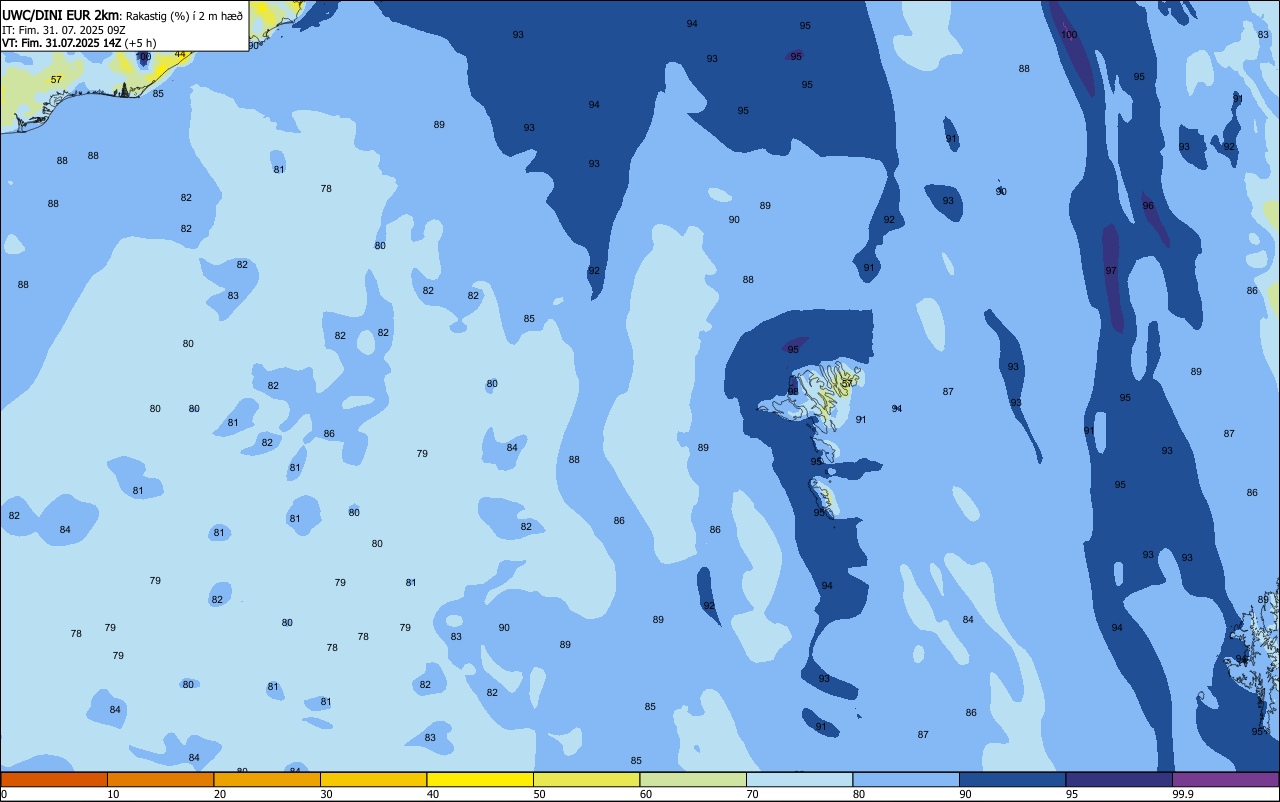Select the "60" legend tick label
This screenshot has width=1280, height=802.
click(646, 794)
